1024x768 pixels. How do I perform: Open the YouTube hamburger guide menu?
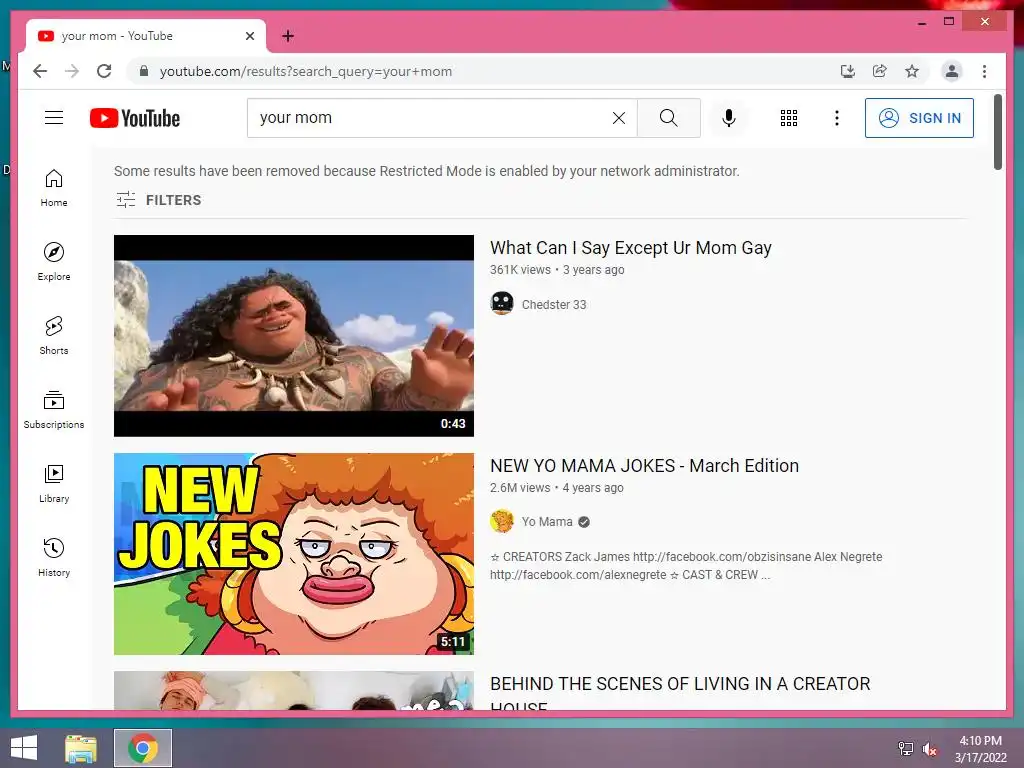(x=54, y=118)
